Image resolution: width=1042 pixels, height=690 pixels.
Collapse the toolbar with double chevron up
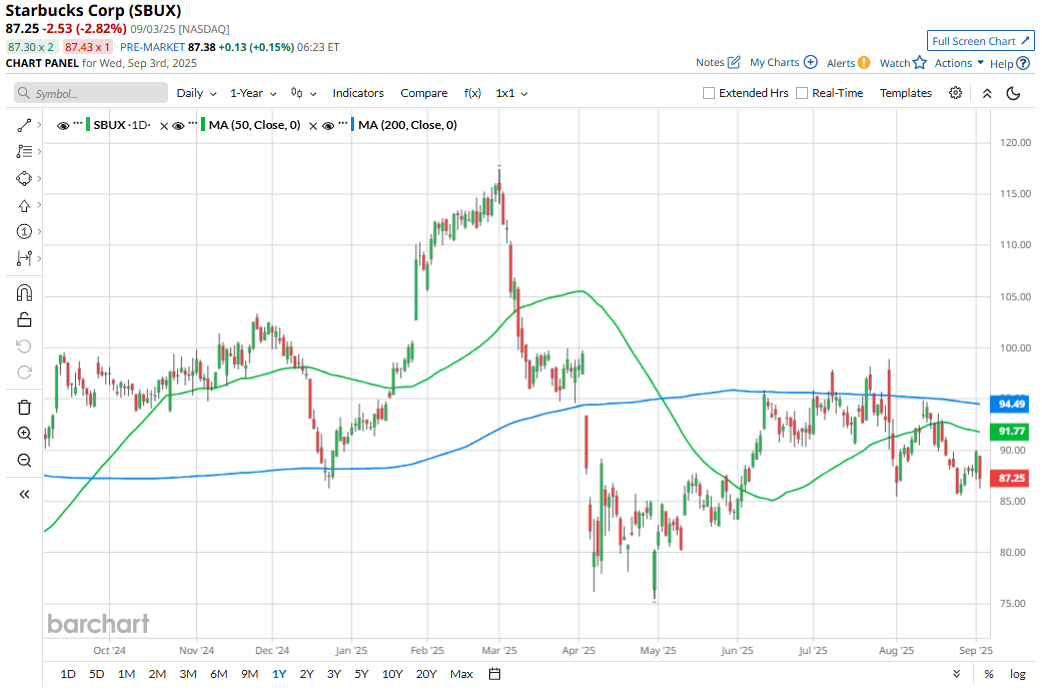pos(987,94)
